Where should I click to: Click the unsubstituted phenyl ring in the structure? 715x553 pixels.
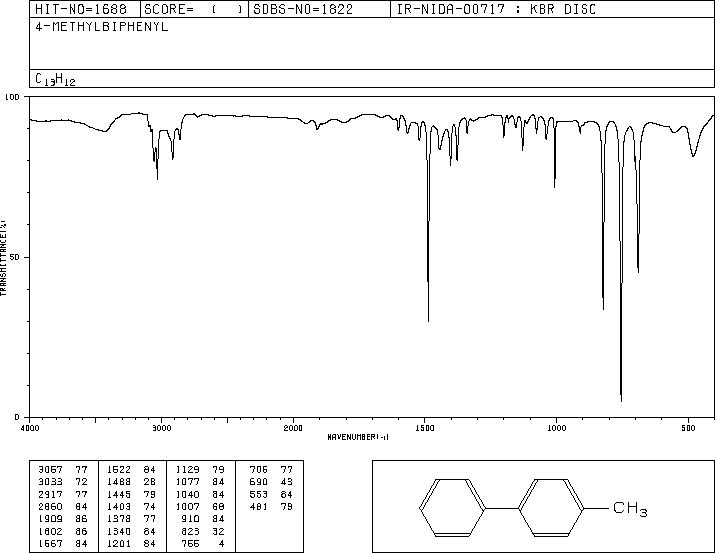point(452,507)
